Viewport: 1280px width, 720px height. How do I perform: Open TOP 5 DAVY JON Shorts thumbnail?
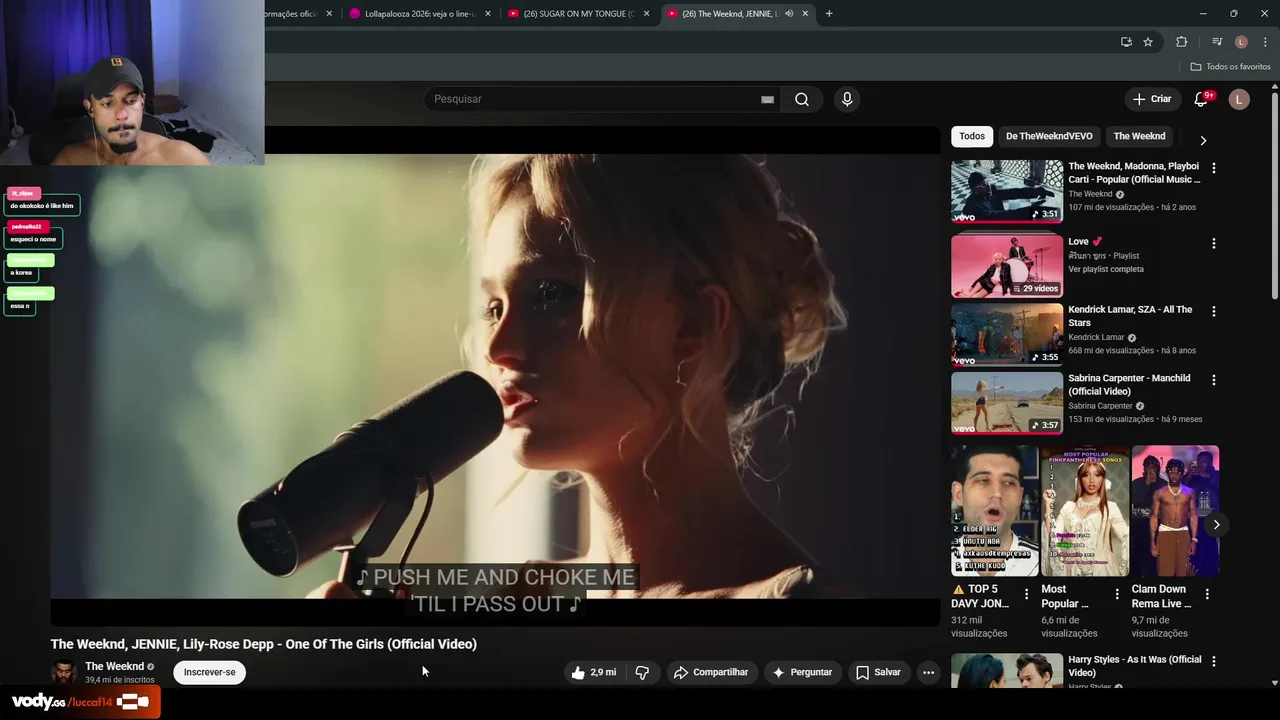(x=994, y=511)
